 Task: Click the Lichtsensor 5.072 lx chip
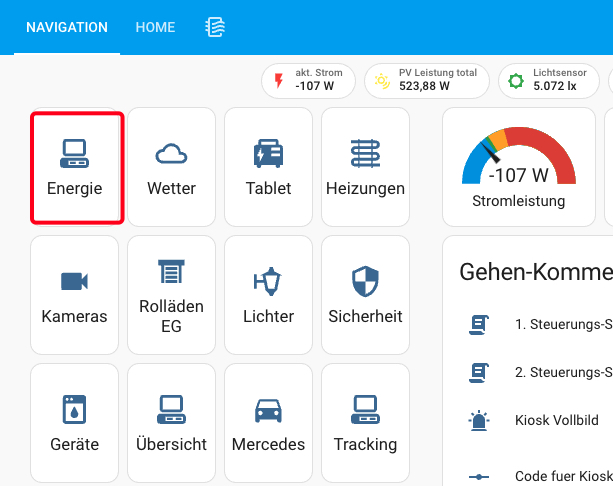coord(549,80)
